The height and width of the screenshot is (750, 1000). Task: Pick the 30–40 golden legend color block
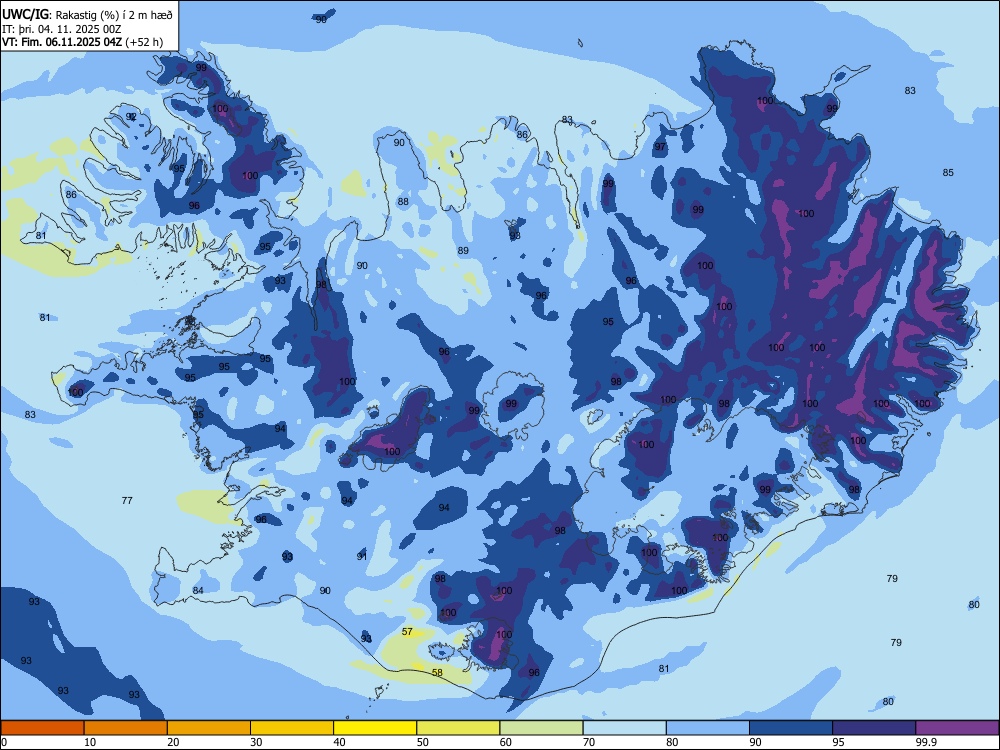292,728
